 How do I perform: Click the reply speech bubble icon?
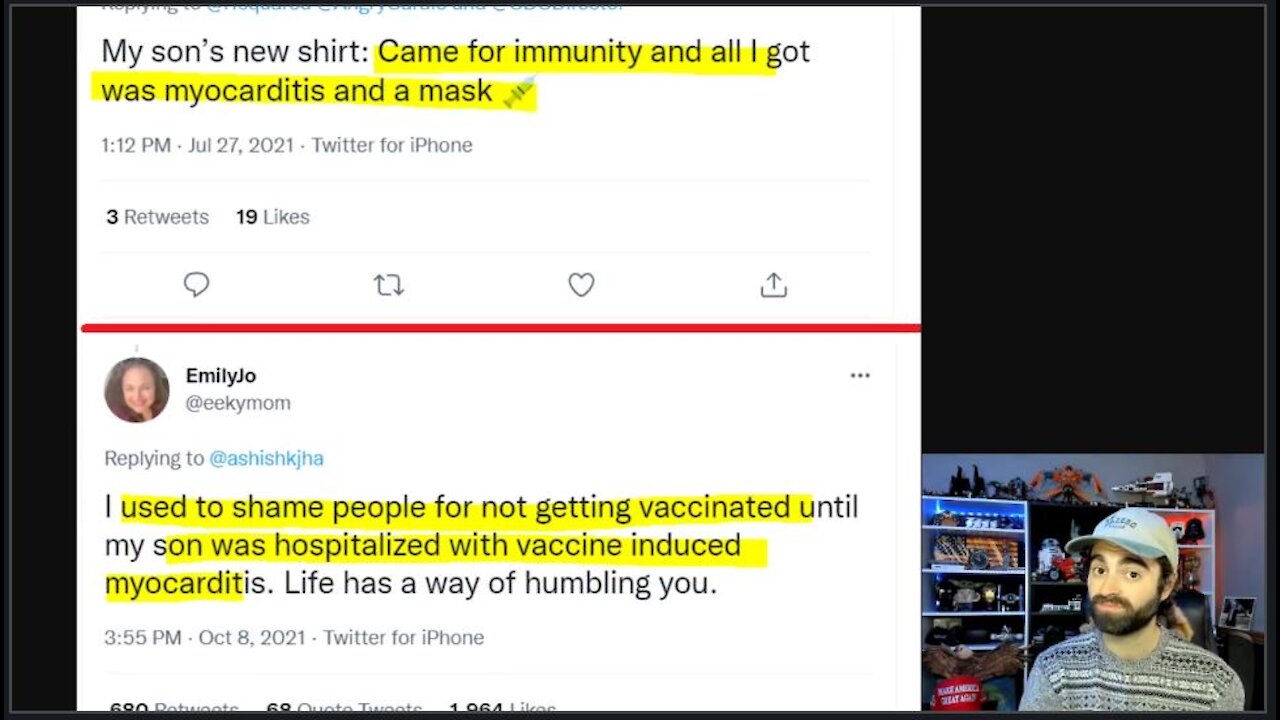[196, 285]
